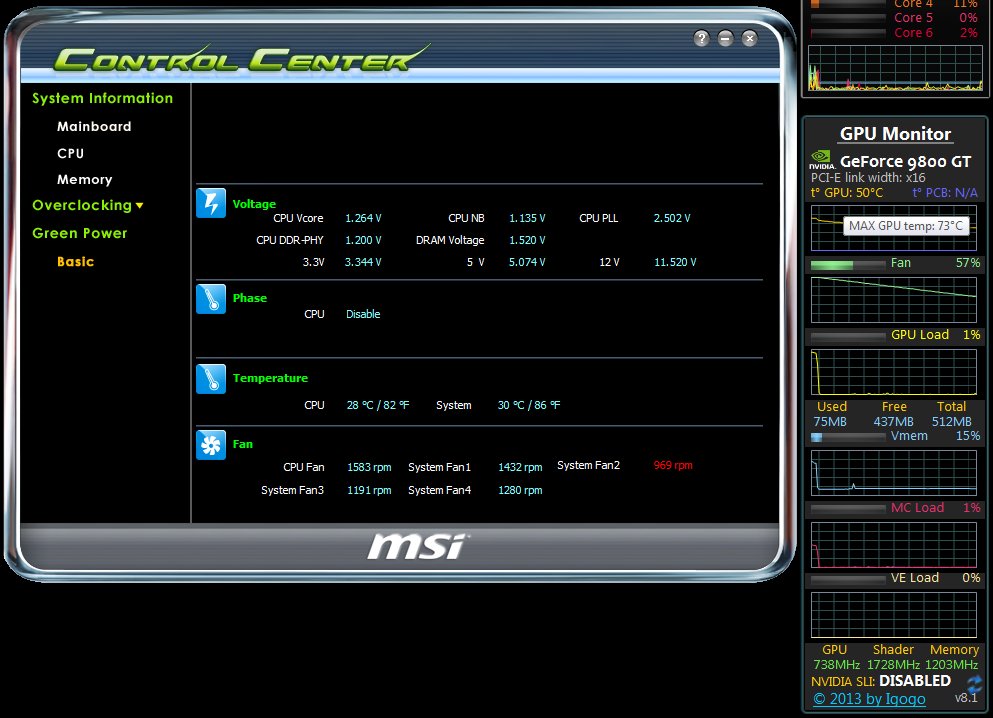Click the System Fan4 speed 1280 rpm
Viewport: 993px width, 718px height.
520,490
